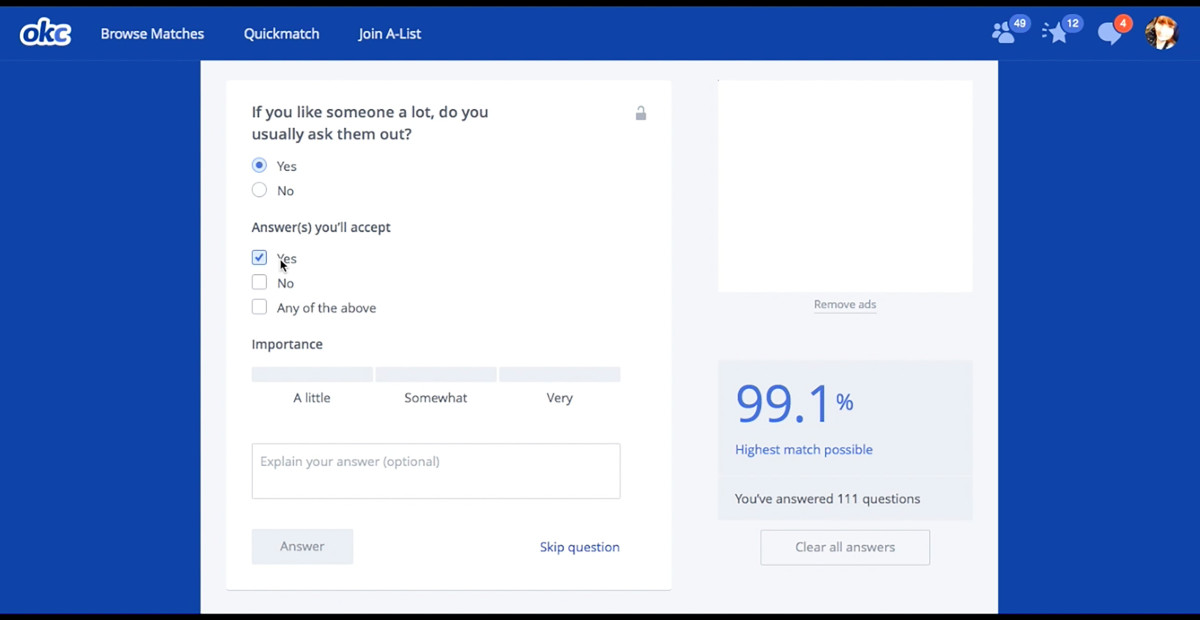Open the messages chat bubble icon

[1110, 33]
